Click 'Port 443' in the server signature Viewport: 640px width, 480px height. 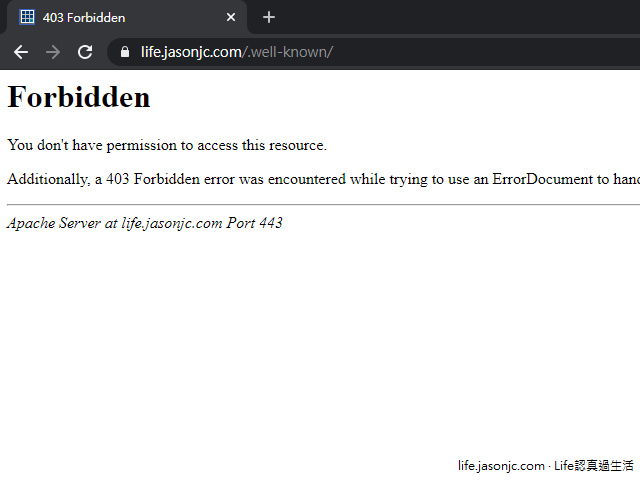pyautogui.click(x=254, y=223)
